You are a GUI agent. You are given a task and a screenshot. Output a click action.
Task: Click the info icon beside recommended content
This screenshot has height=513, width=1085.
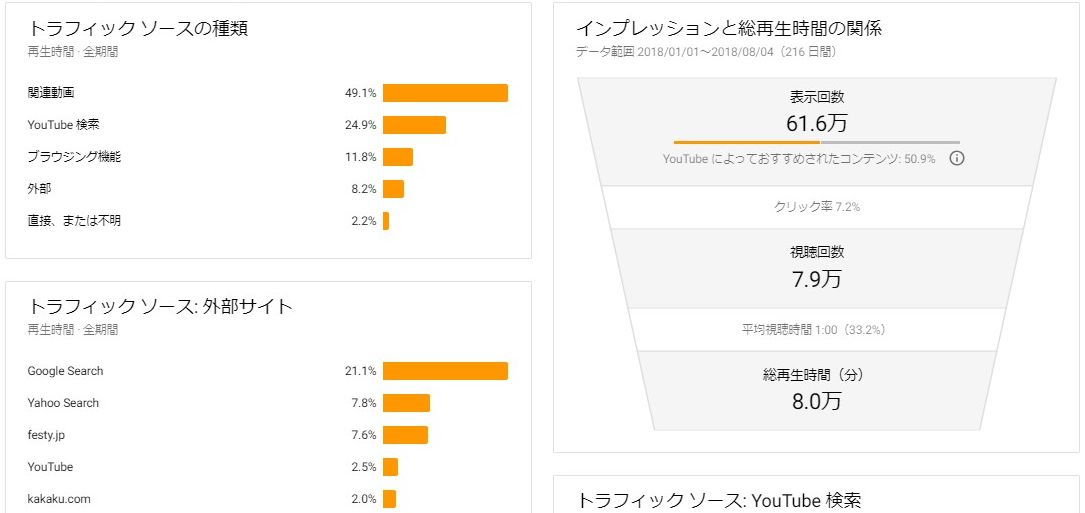(957, 159)
